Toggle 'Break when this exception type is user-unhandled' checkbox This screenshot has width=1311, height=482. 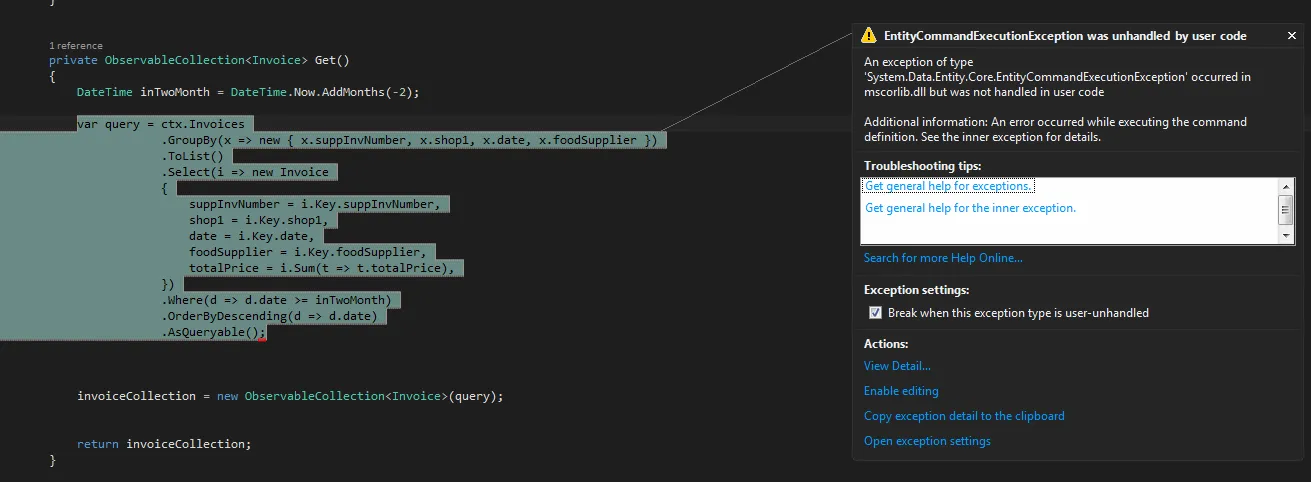click(x=876, y=313)
